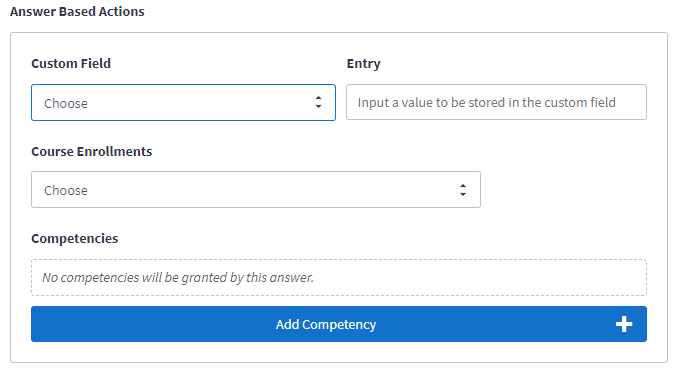Viewport: 673px width, 369px height.
Task: Focus the Entry value input field
Action: click(496, 102)
